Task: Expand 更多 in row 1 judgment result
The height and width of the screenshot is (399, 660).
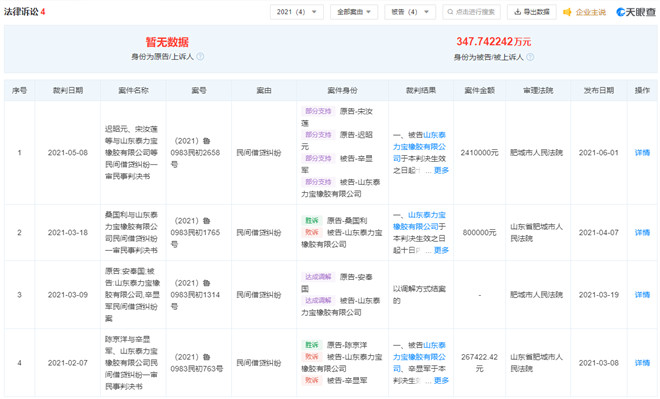Action: pos(441,170)
